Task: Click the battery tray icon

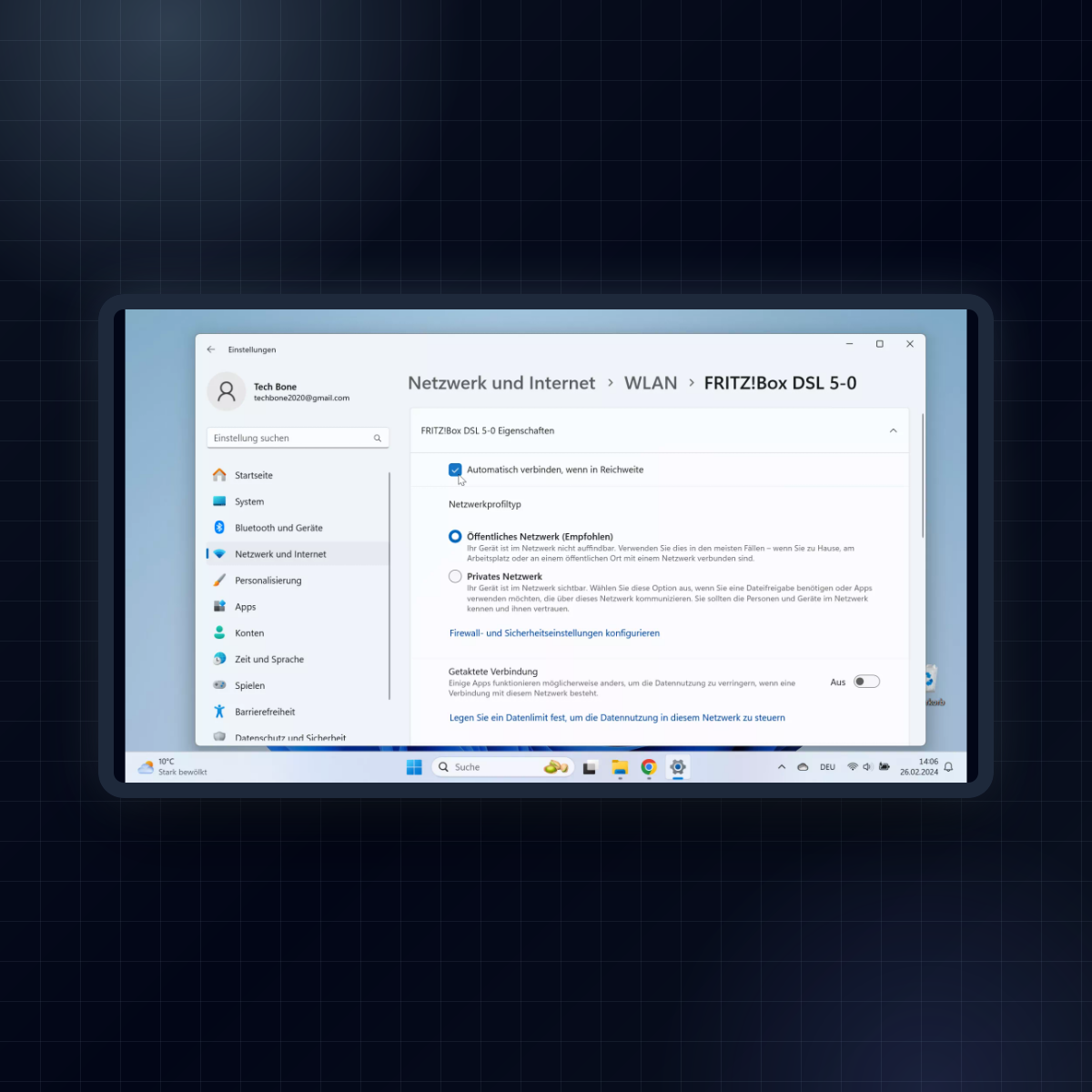Action: coord(884,767)
